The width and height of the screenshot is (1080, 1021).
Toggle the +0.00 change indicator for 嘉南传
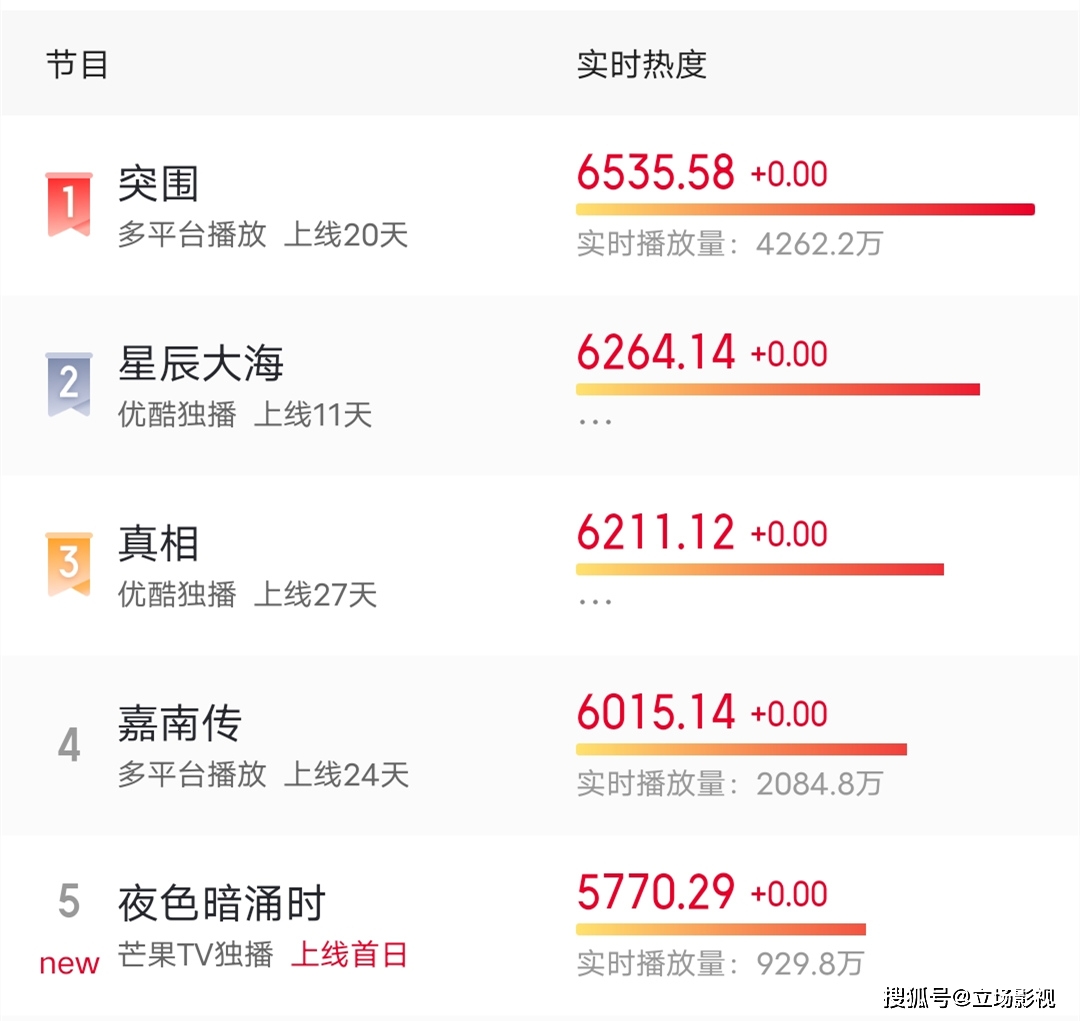pyautogui.click(x=788, y=714)
